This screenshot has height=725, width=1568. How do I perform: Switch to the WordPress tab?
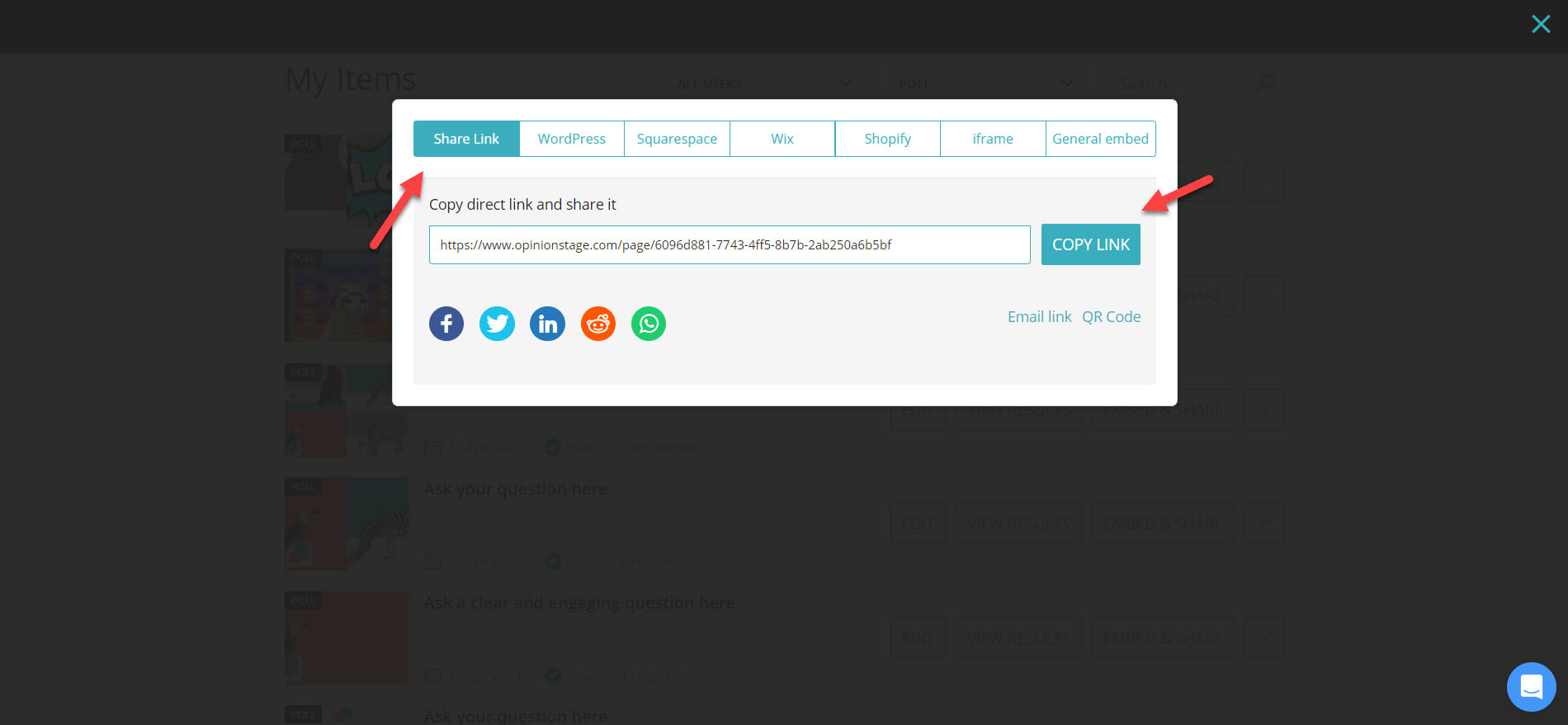[x=571, y=139]
